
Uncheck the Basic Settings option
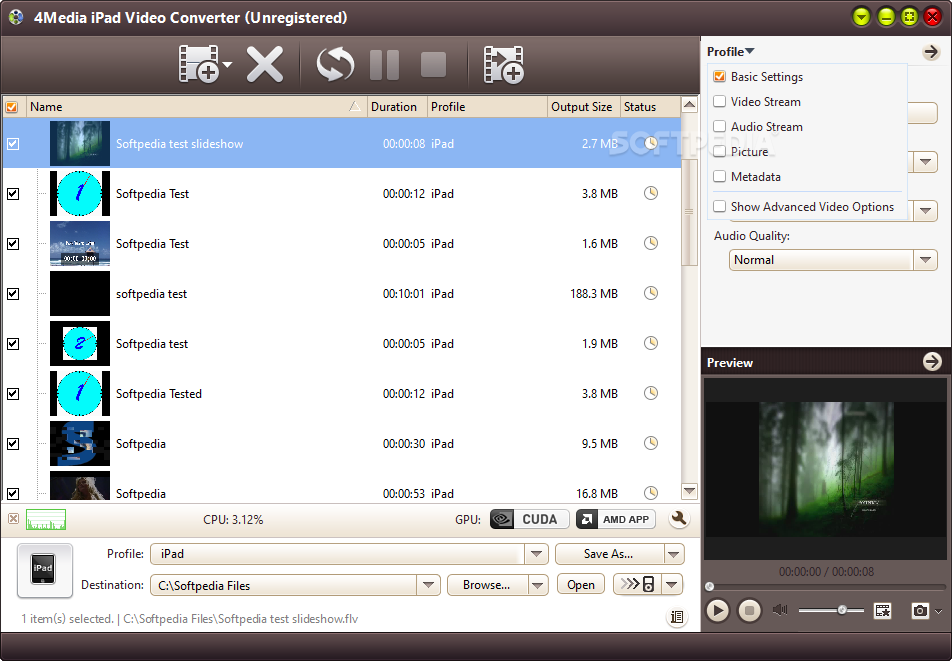[x=719, y=76]
